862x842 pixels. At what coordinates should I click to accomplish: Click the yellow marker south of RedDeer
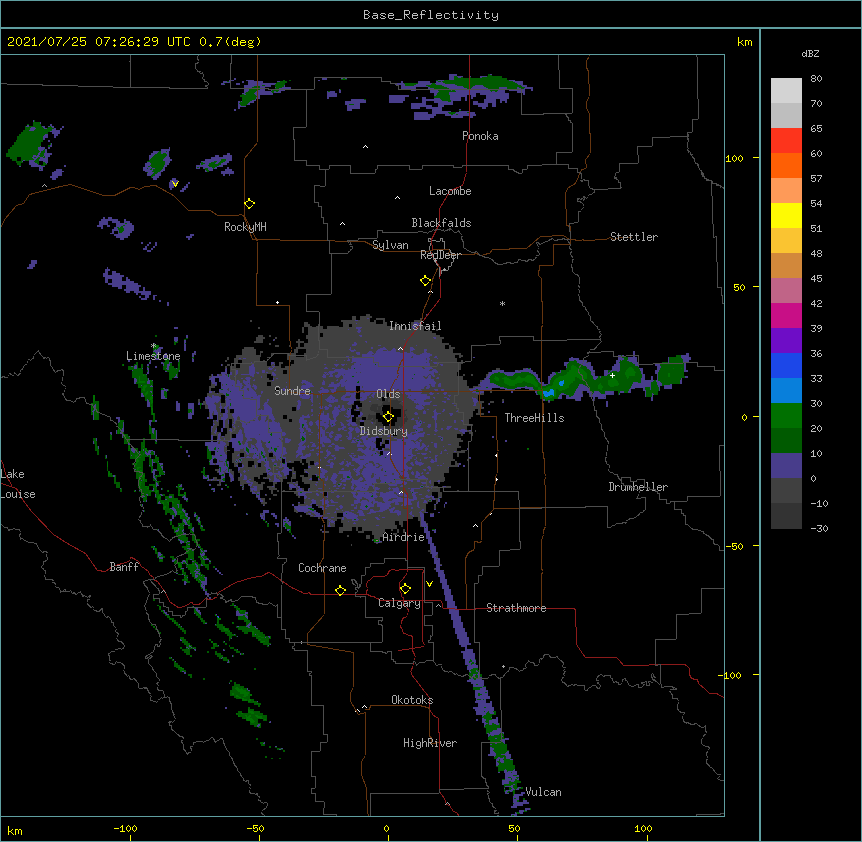425,280
